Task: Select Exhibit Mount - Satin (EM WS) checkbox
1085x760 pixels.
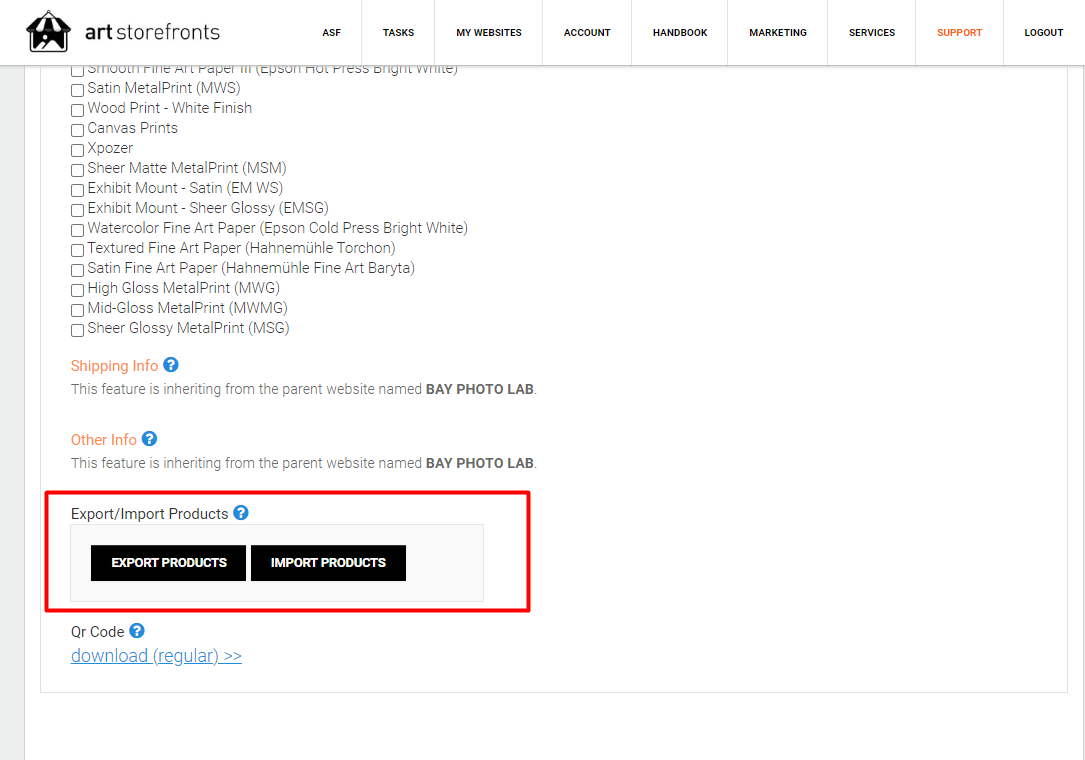Action: click(78, 190)
